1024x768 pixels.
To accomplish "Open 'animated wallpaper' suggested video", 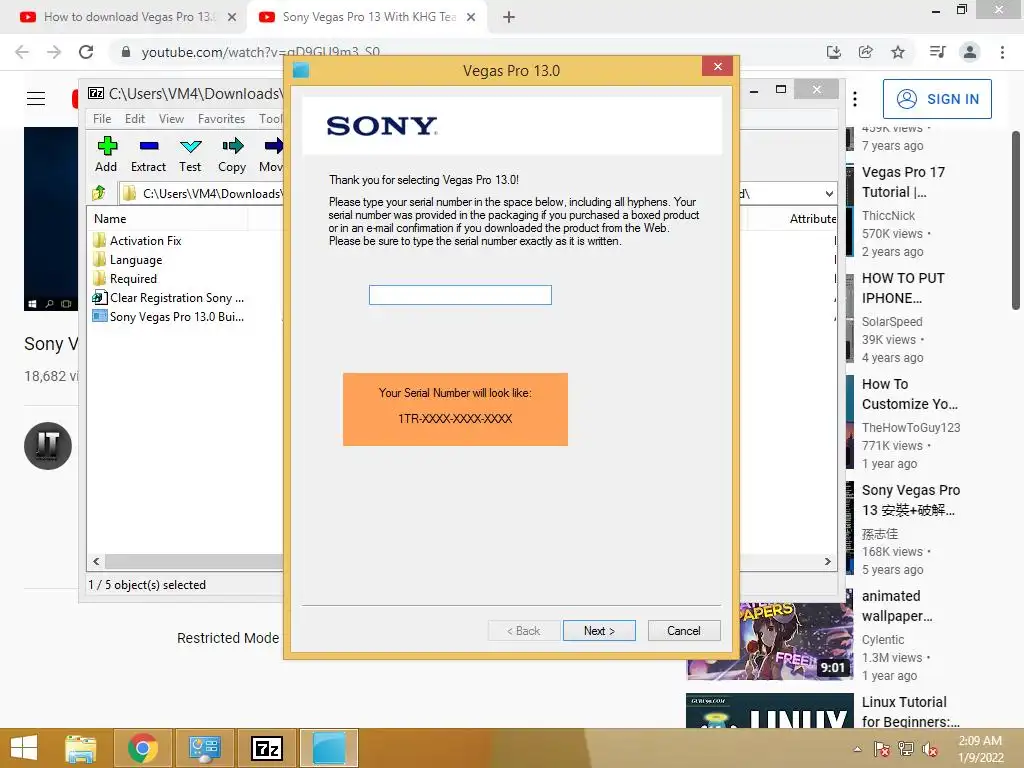I will click(x=897, y=606).
